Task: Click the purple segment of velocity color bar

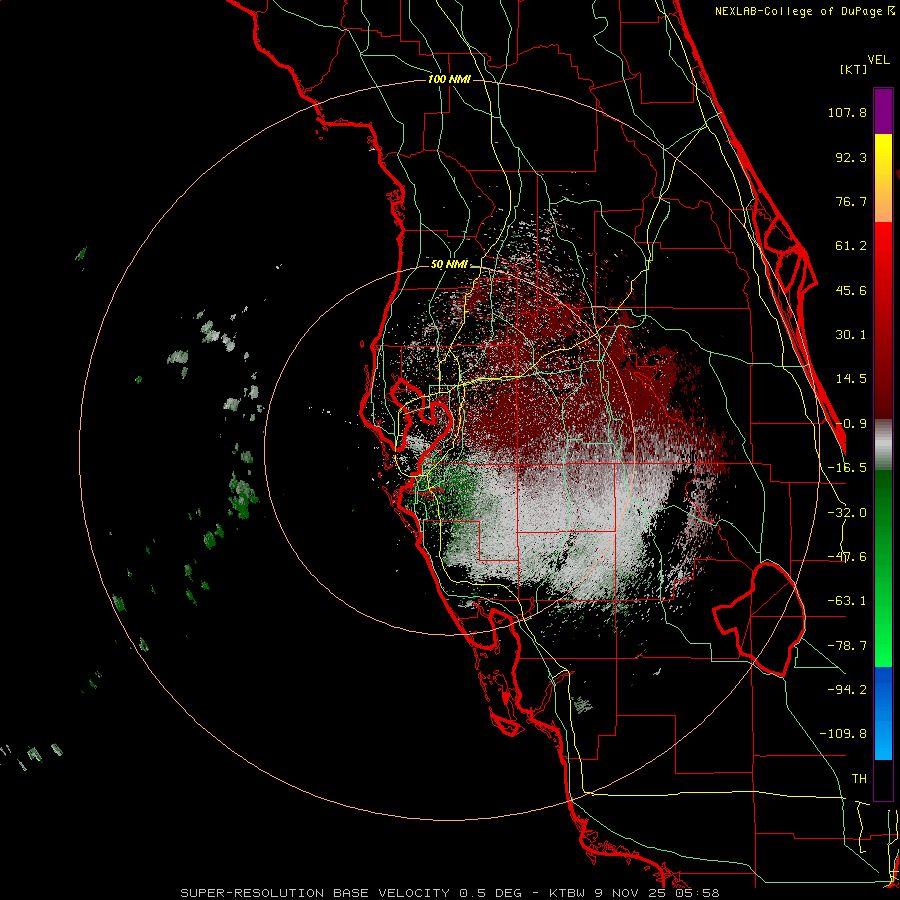Action: click(883, 111)
